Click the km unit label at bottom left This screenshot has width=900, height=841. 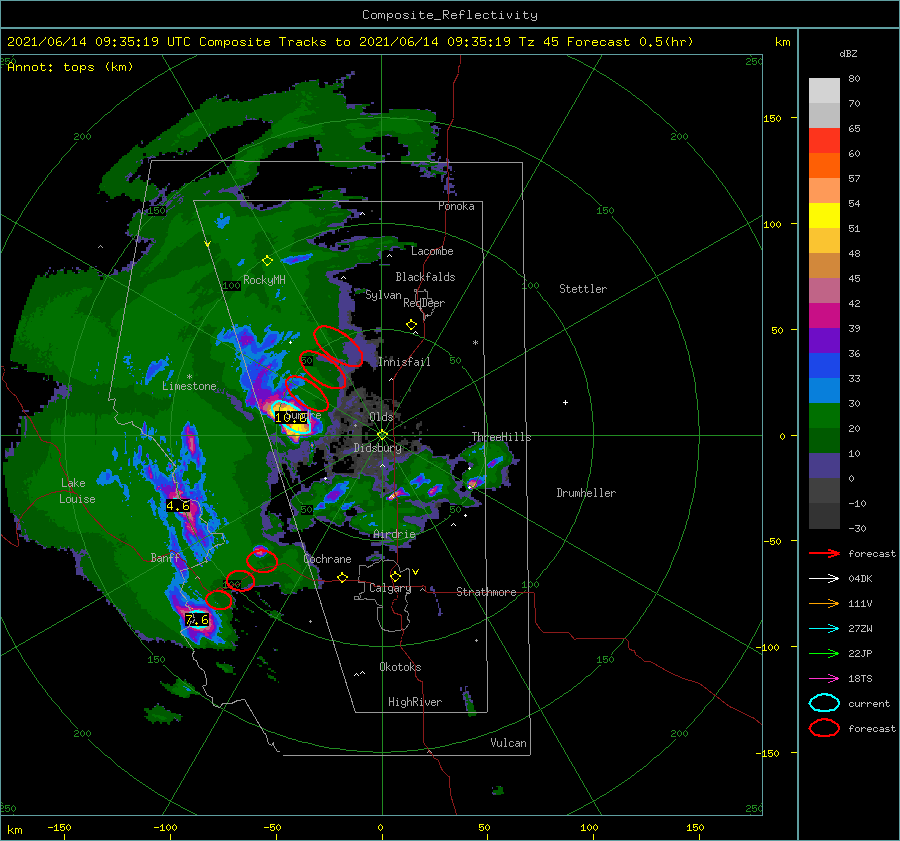(x=14, y=830)
